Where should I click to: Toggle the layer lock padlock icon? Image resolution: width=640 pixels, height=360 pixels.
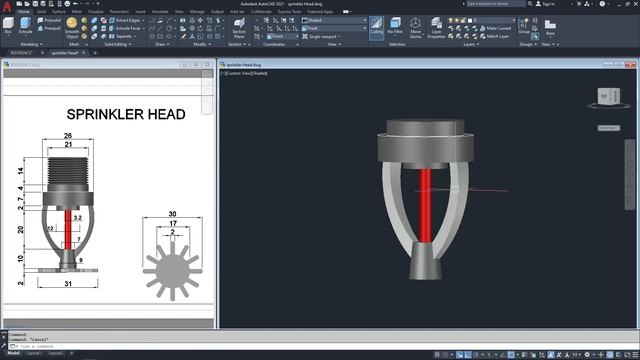click(463, 20)
